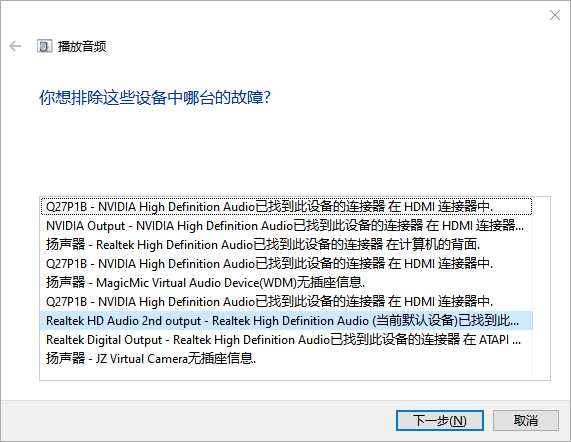
Task: Choose 扬声器 - Realtek High Definition Audio device
Action: 286,245
